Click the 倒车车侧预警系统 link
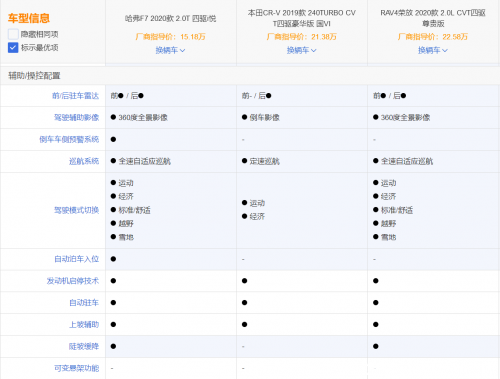 click(69, 139)
